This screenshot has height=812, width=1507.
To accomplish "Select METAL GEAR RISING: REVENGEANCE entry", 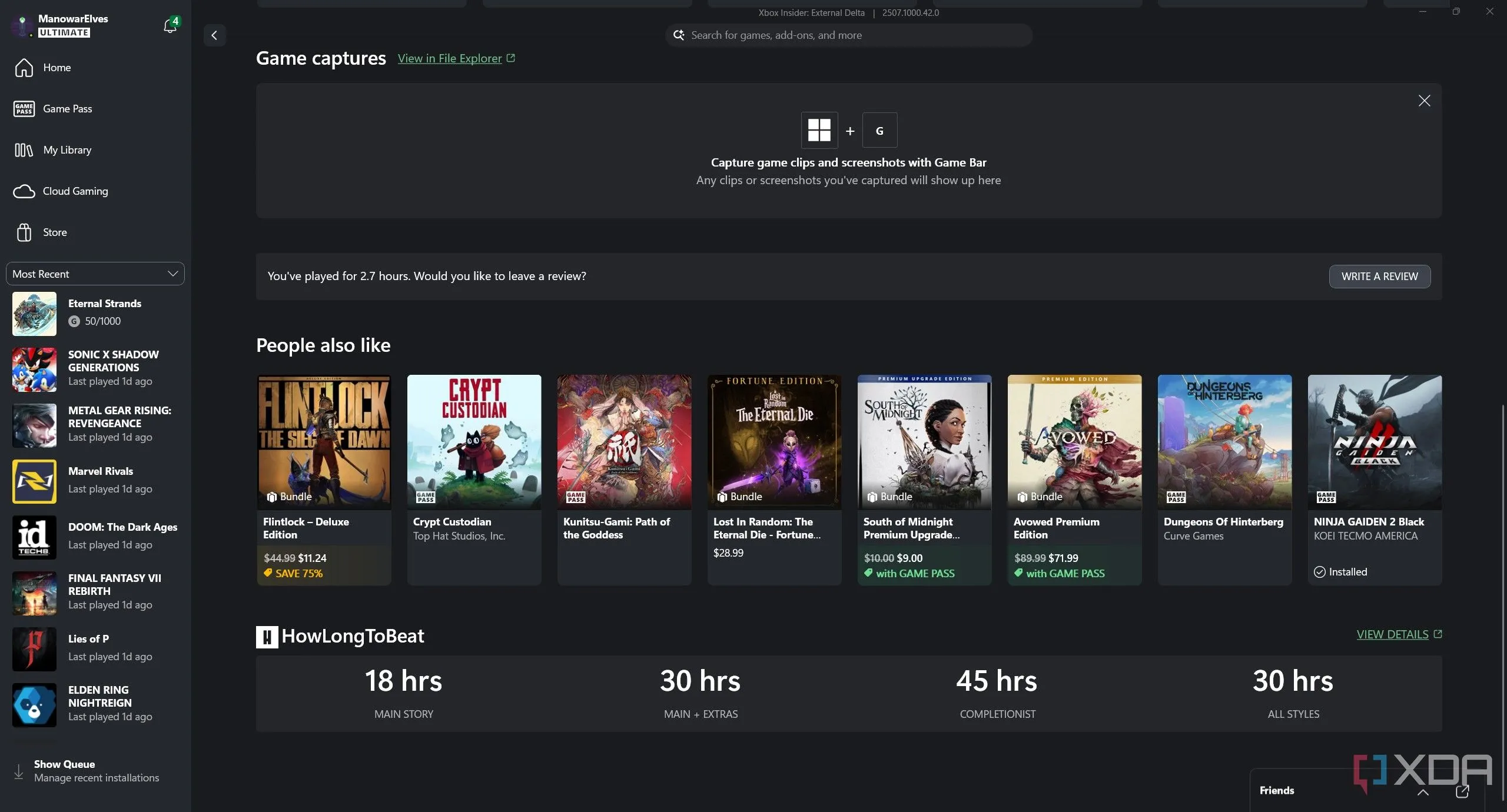I will coord(95,425).
